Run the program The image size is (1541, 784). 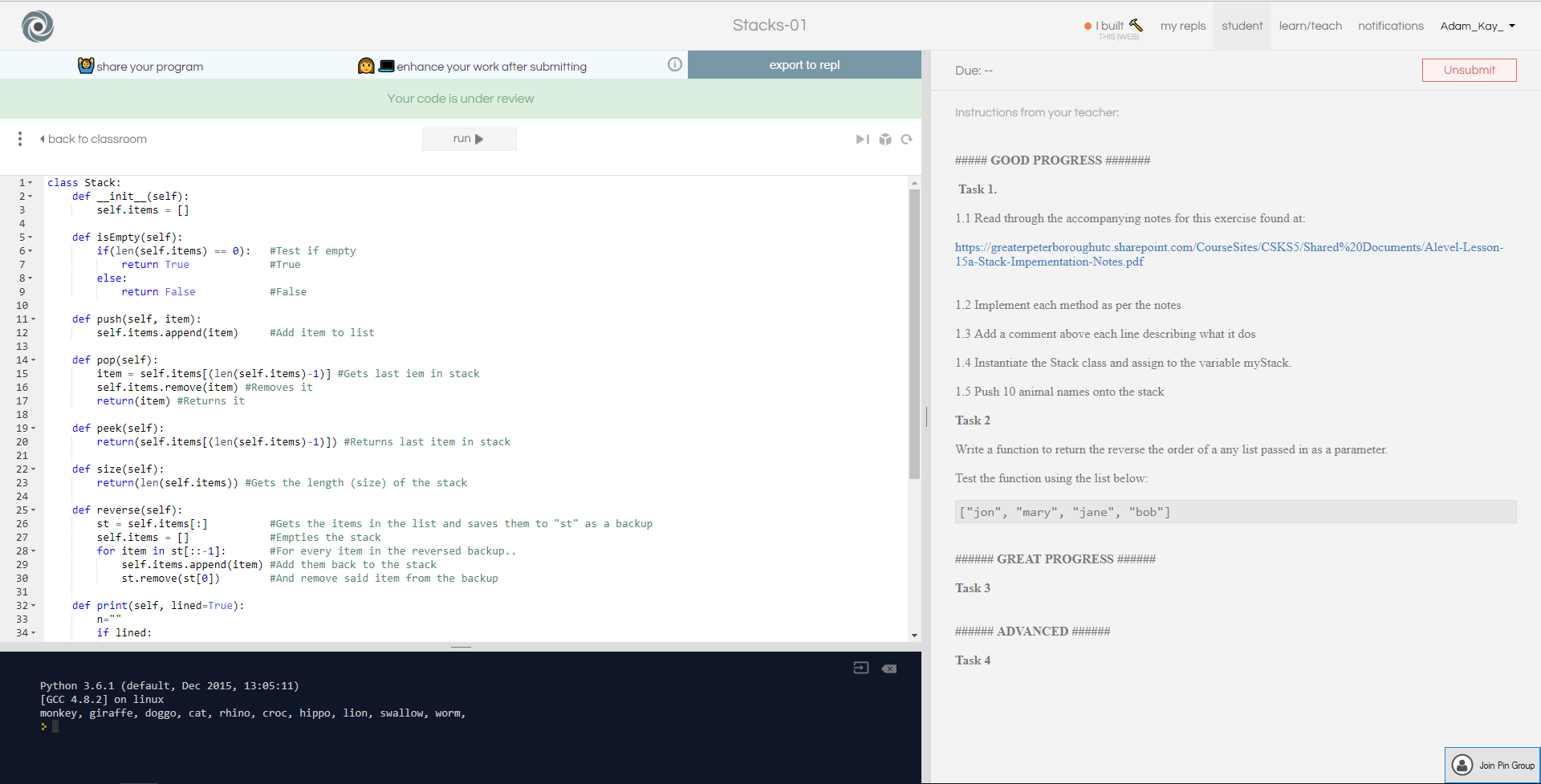coord(470,139)
